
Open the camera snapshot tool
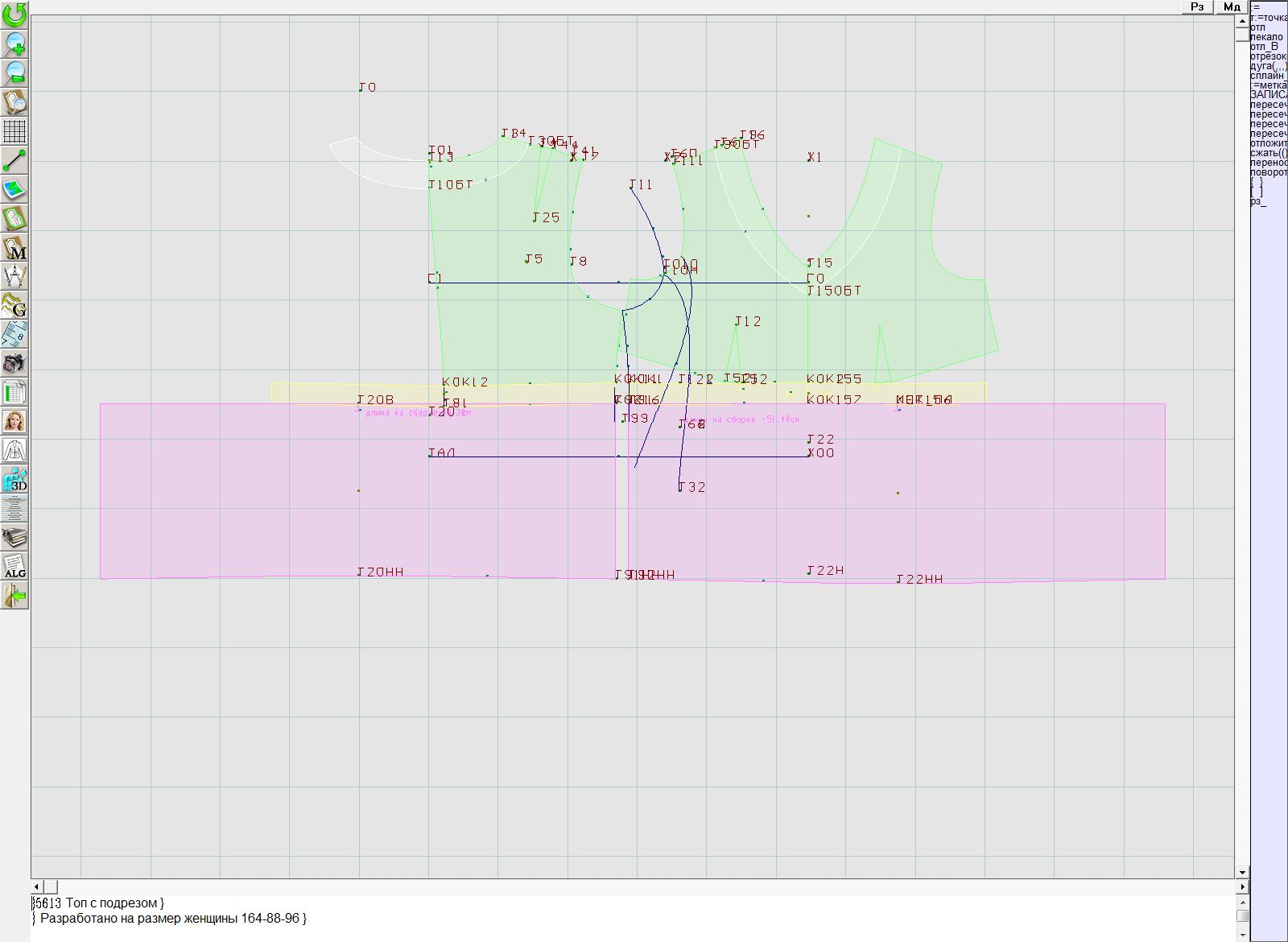(x=14, y=363)
